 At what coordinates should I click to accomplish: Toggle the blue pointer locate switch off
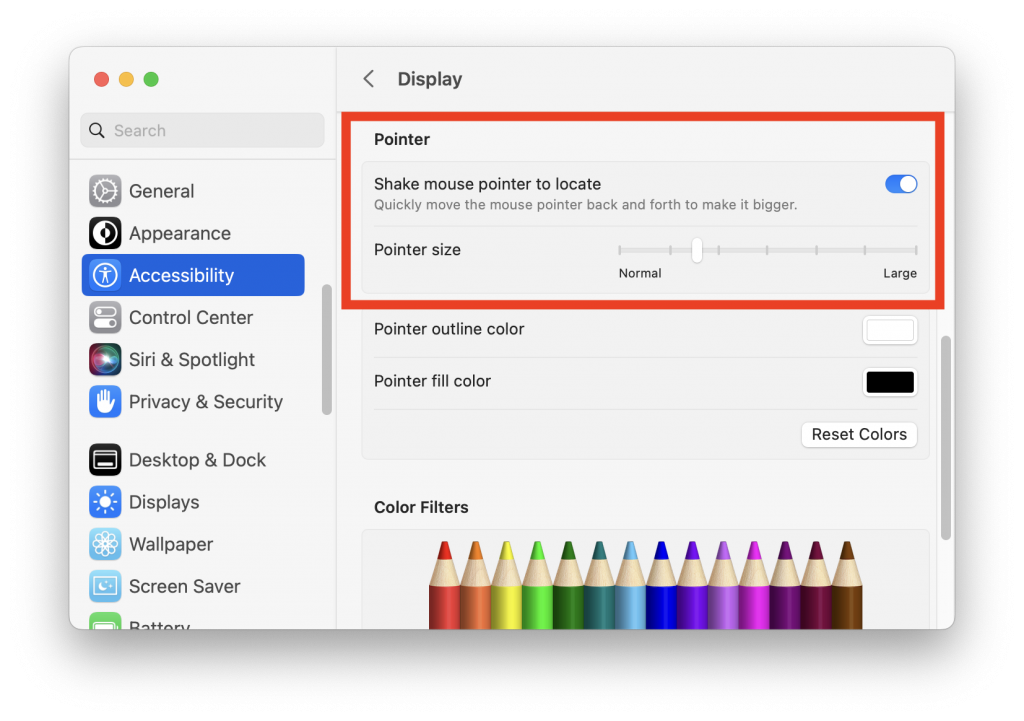(900, 184)
